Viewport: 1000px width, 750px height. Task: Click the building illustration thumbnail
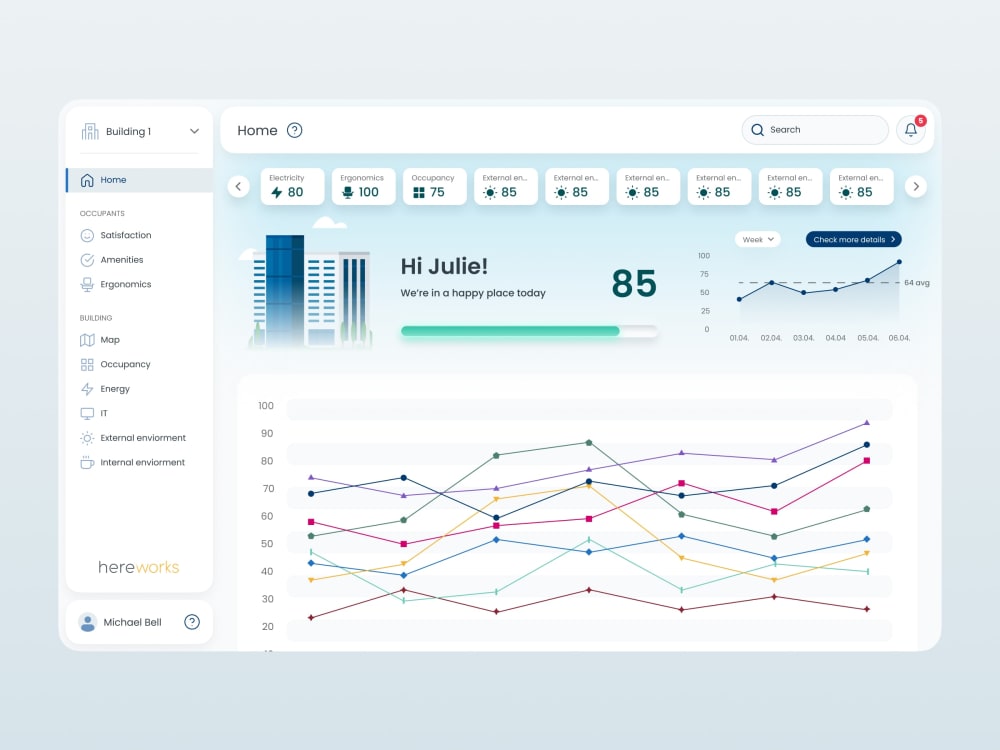(x=310, y=291)
